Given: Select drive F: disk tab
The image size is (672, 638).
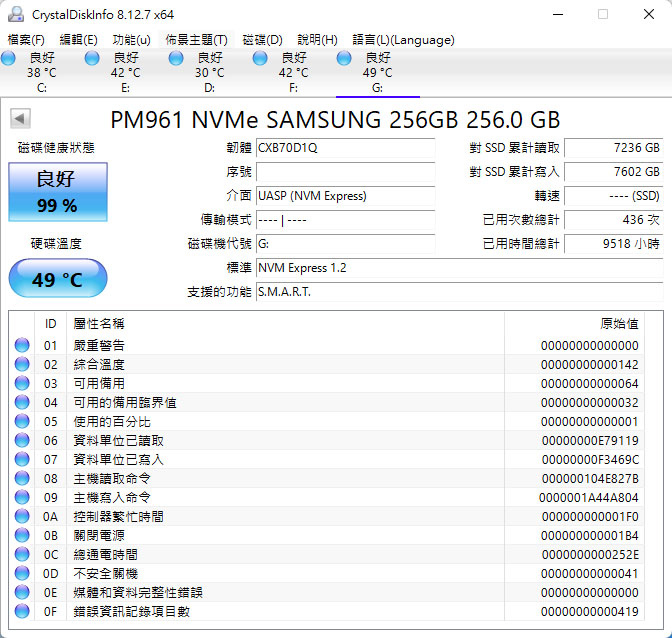Looking at the screenshot, I should coord(293,73).
